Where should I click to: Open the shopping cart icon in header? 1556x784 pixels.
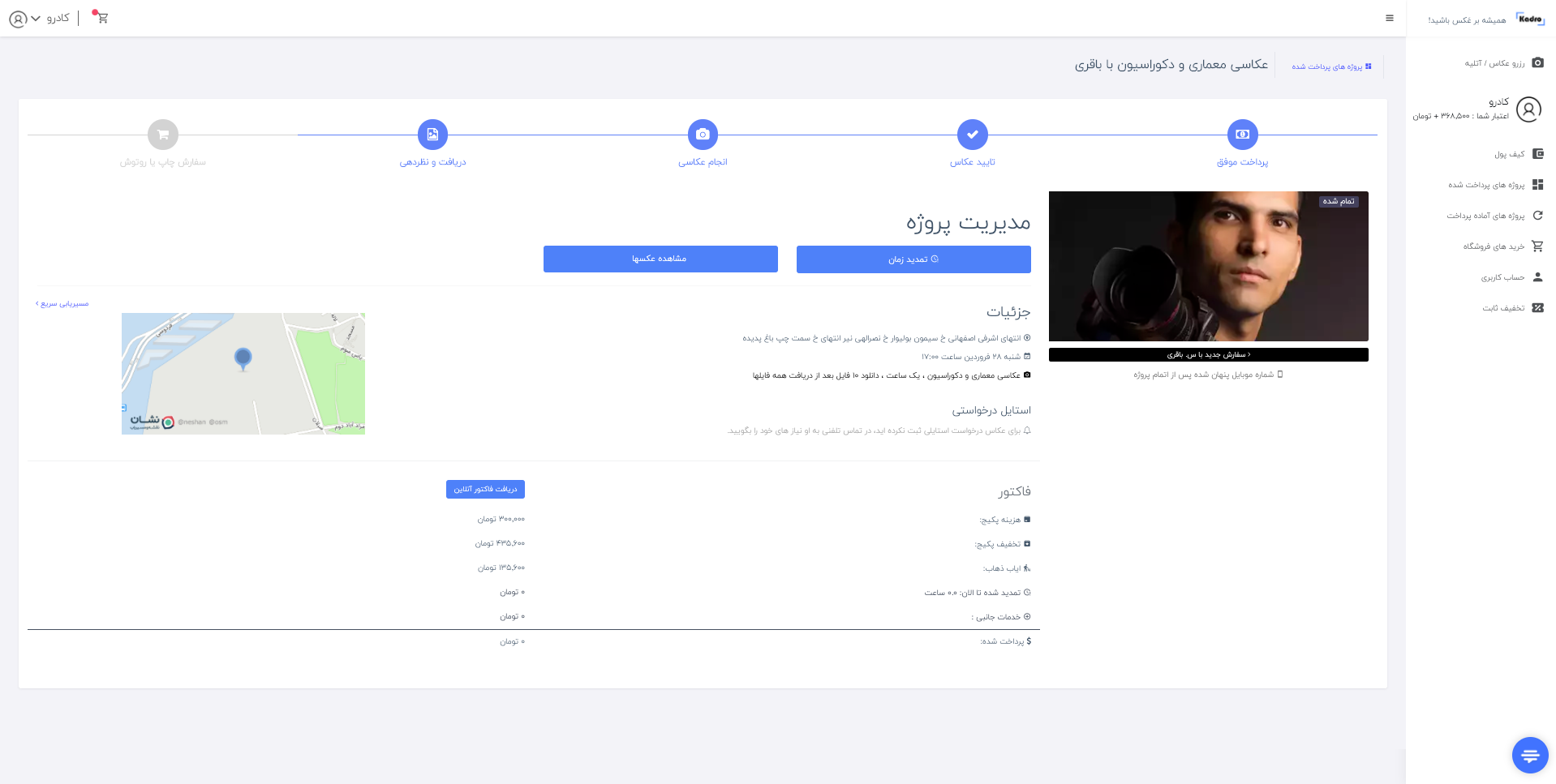coord(102,18)
